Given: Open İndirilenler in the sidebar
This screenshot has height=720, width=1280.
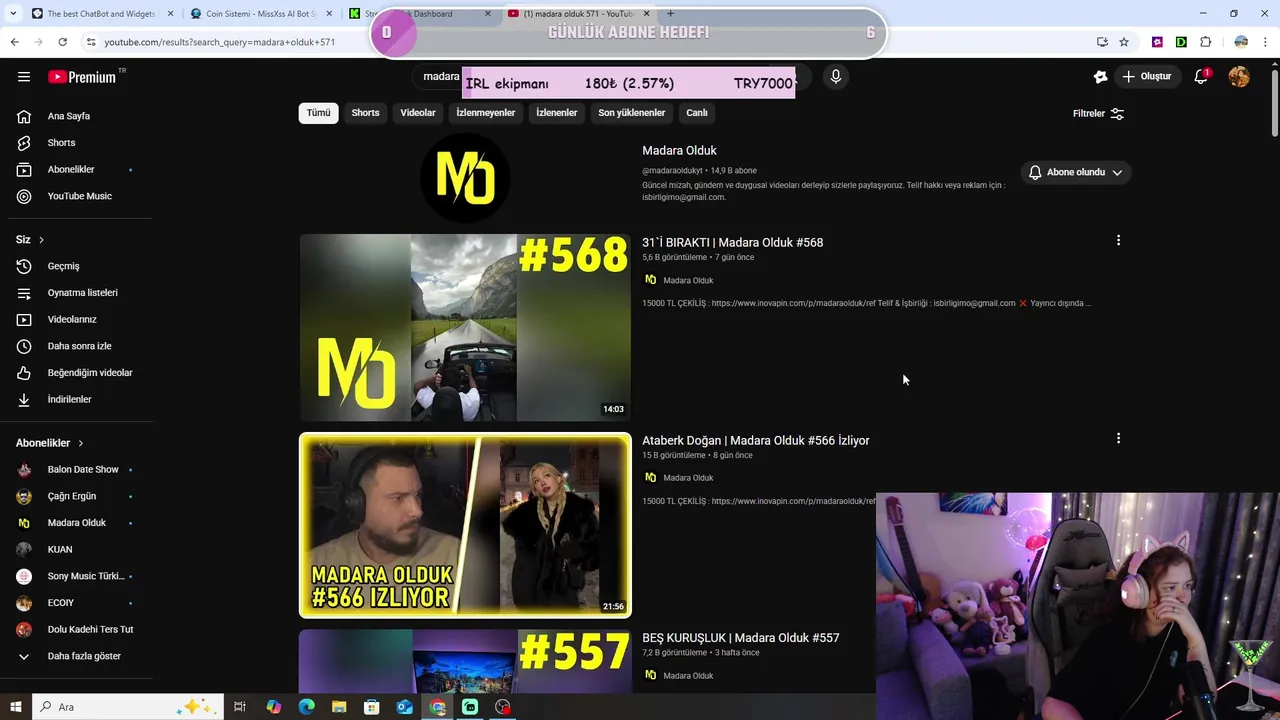Looking at the screenshot, I should (76, 399).
